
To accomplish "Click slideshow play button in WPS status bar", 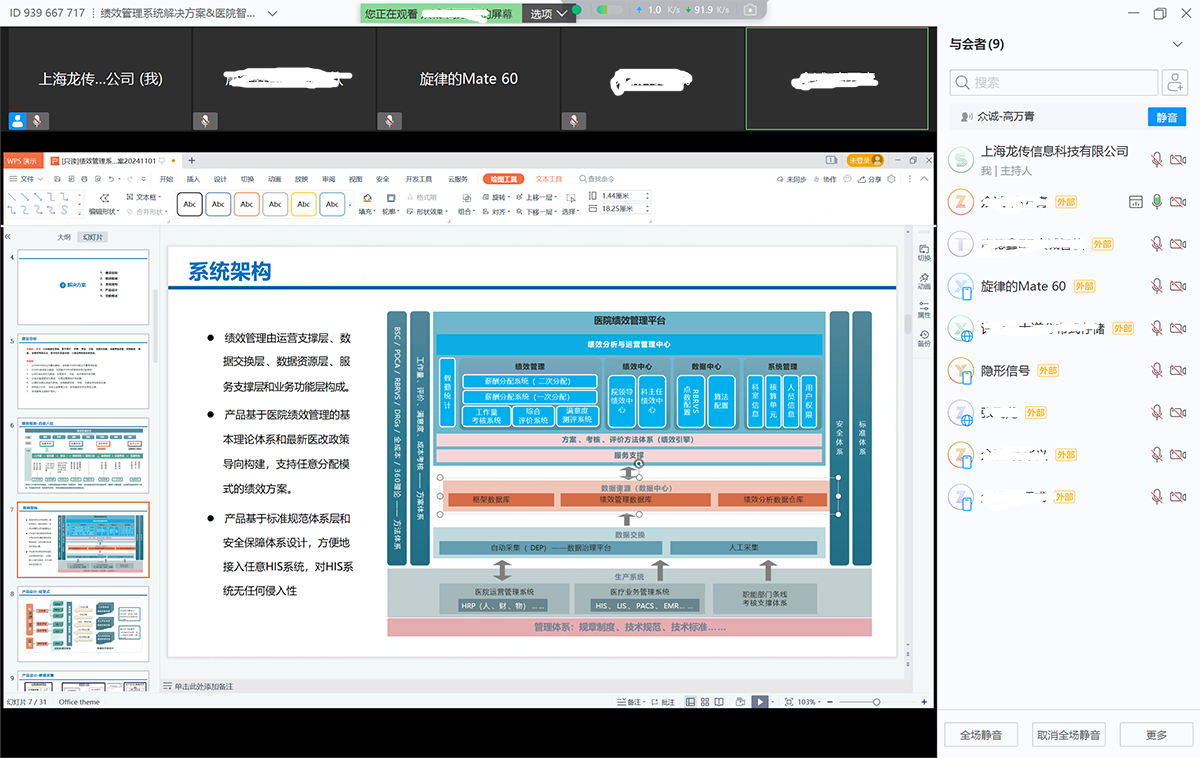I will [760, 702].
